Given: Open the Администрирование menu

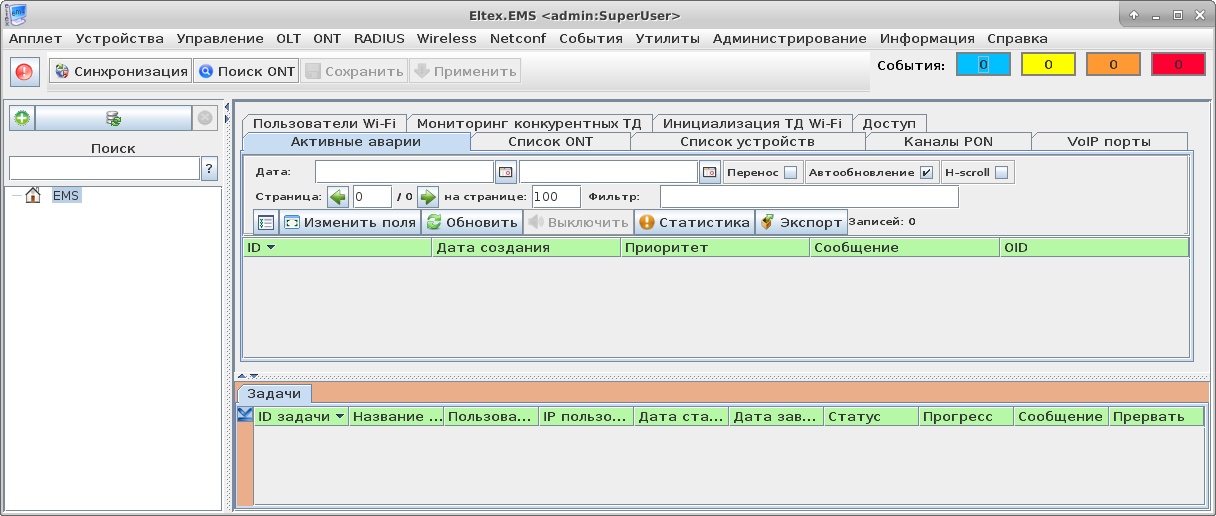Looking at the screenshot, I should [x=790, y=39].
